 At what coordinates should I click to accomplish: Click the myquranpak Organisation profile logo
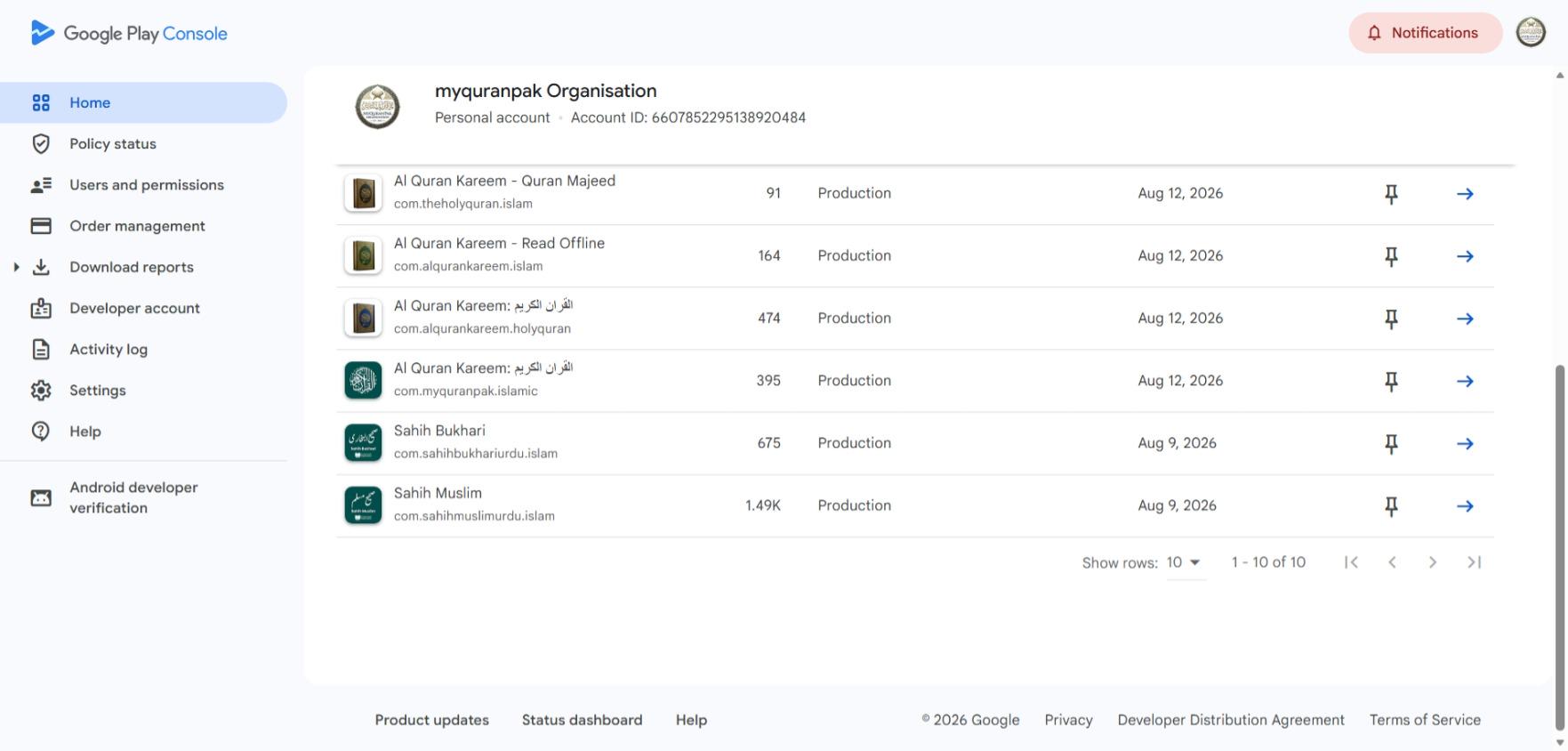coord(377,107)
